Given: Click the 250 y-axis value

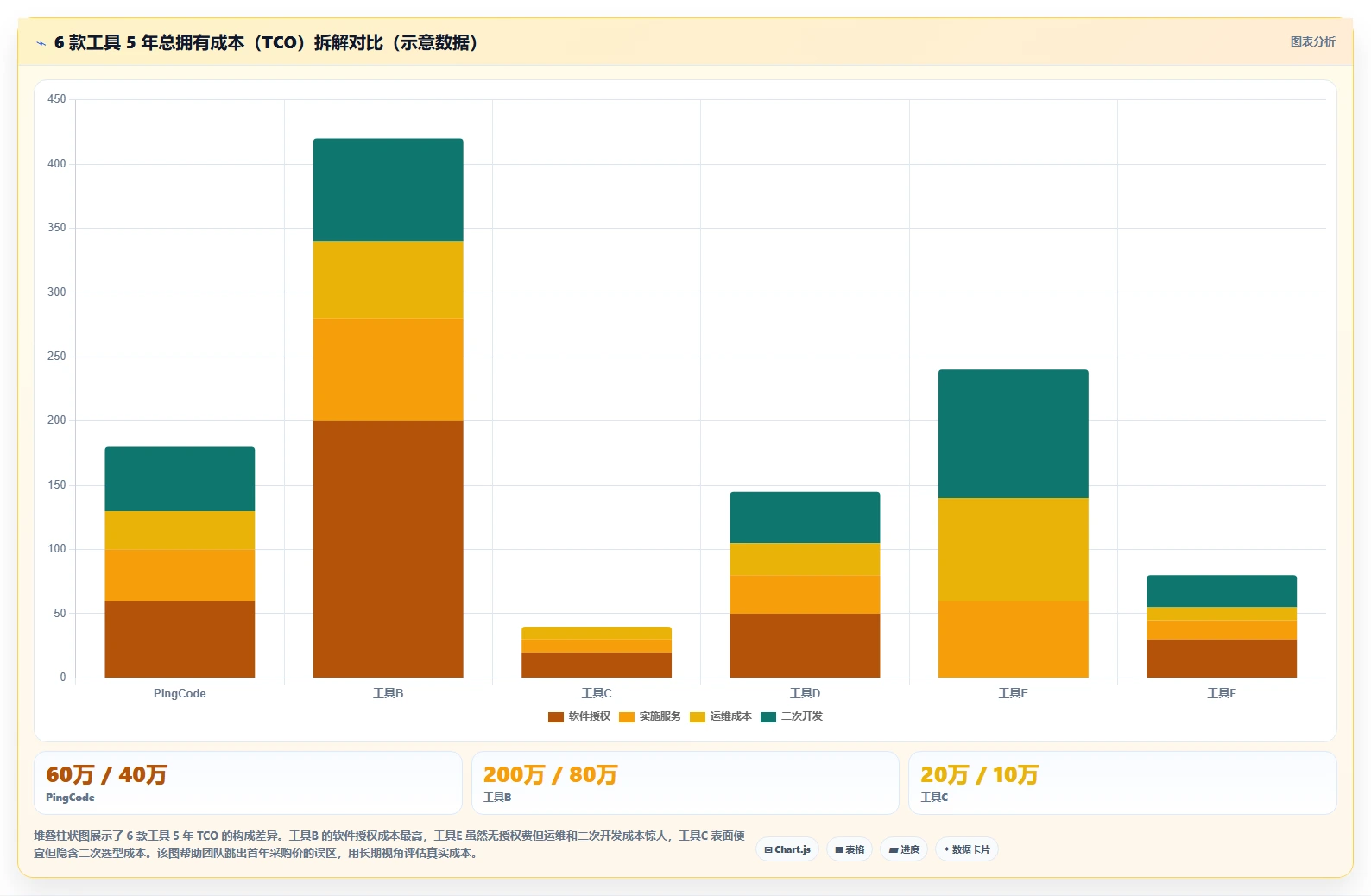Looking at the screenshot, I should click(57, 356).
